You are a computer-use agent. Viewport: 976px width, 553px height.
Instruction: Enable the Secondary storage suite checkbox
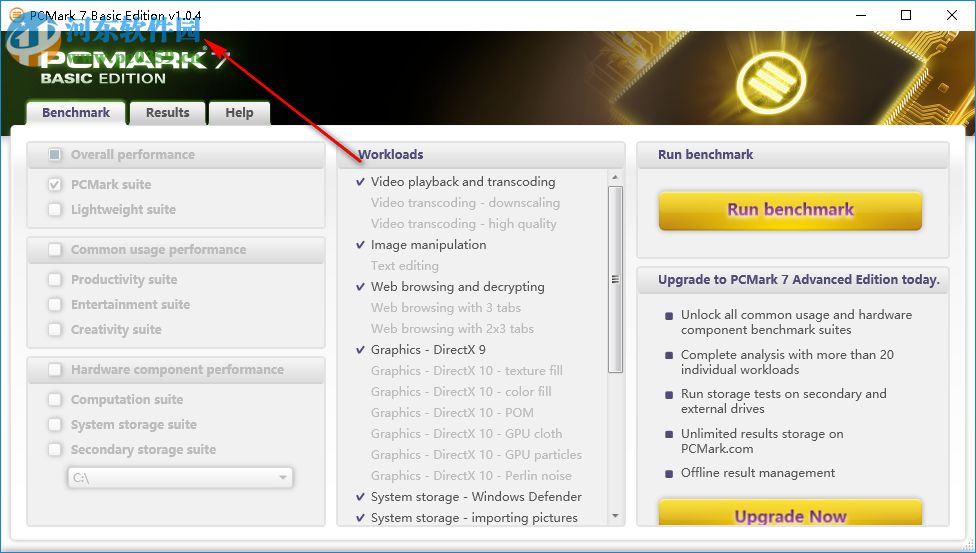(x=55, y=450)
